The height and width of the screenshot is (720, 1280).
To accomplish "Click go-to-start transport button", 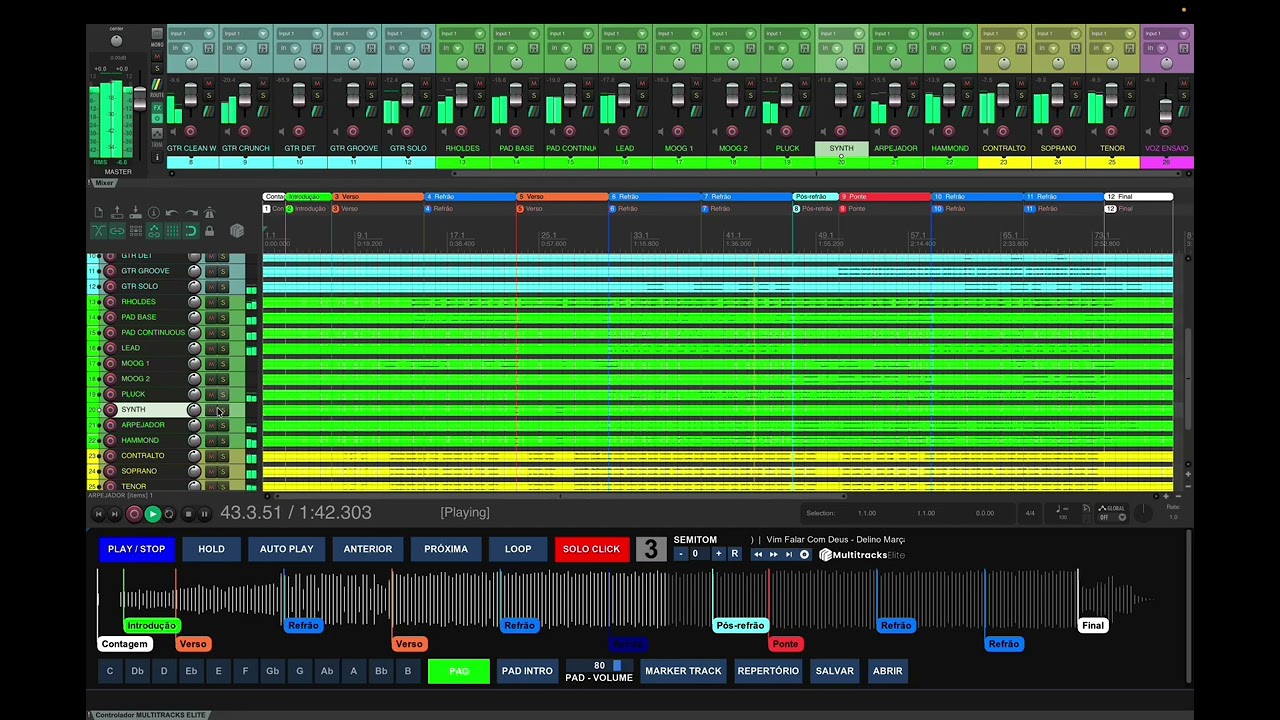I will (98, 514).
